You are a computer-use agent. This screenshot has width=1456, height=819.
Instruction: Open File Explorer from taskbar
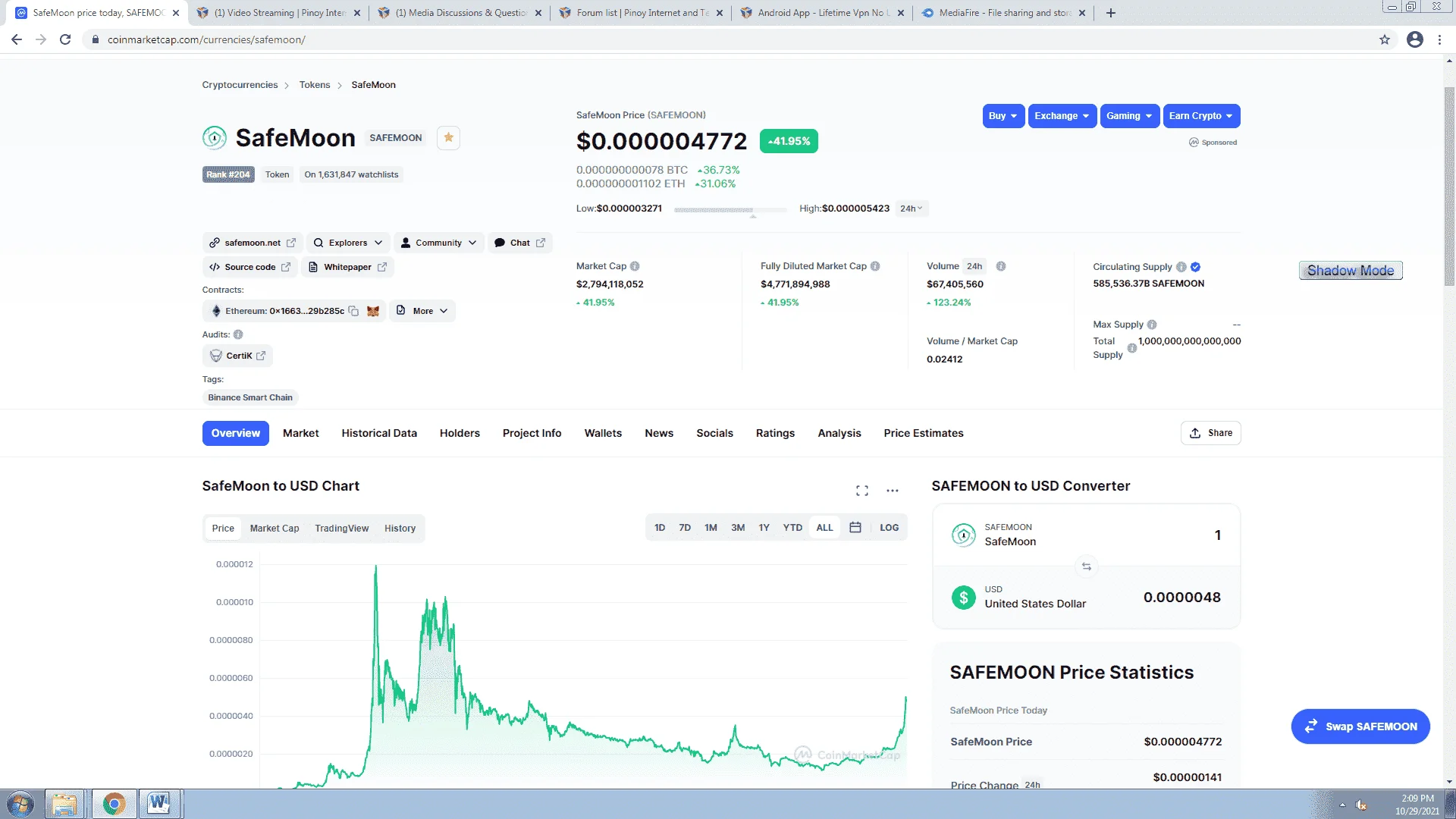(64, 804)
